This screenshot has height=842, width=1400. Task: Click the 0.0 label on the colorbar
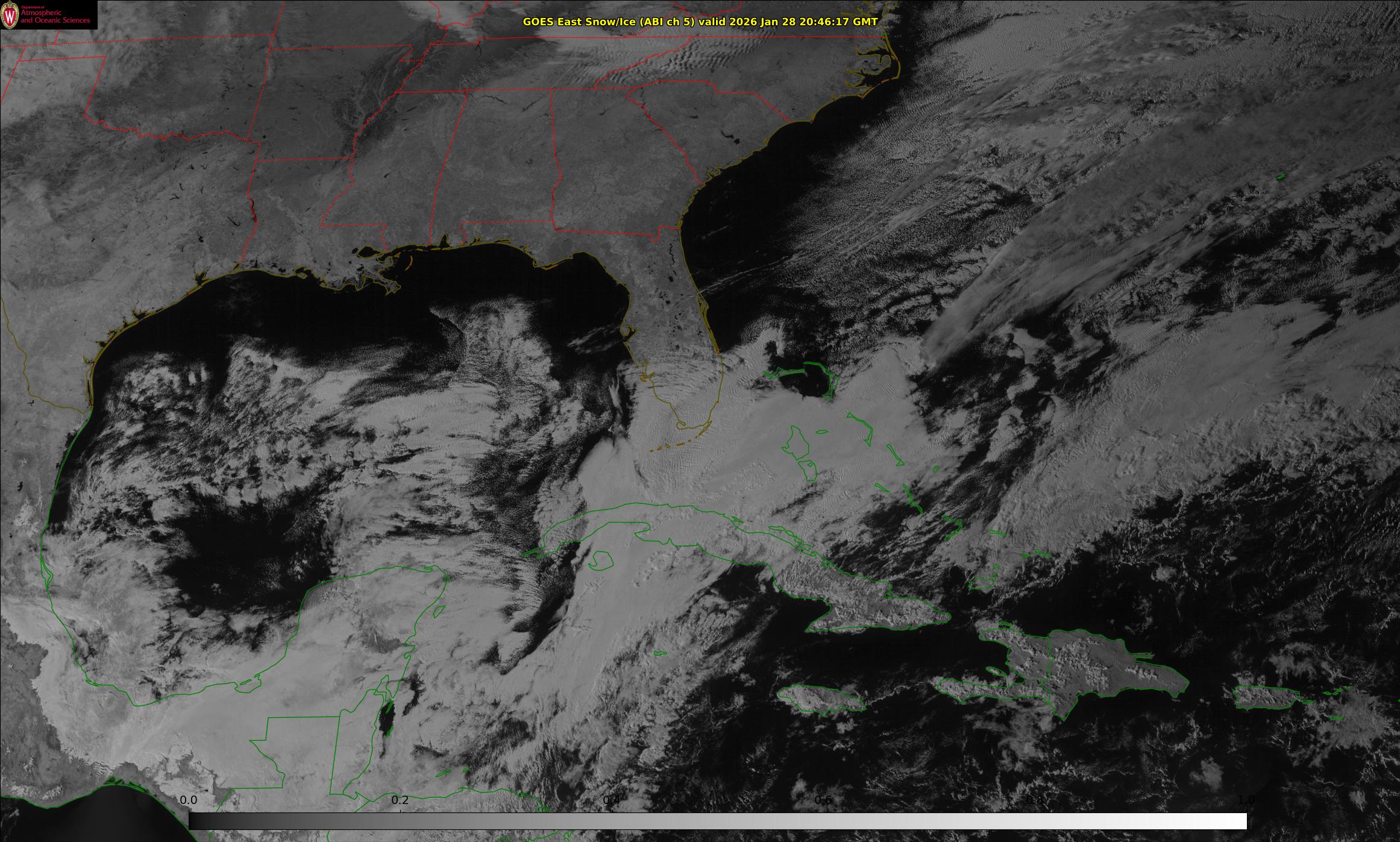click(189, 799)
